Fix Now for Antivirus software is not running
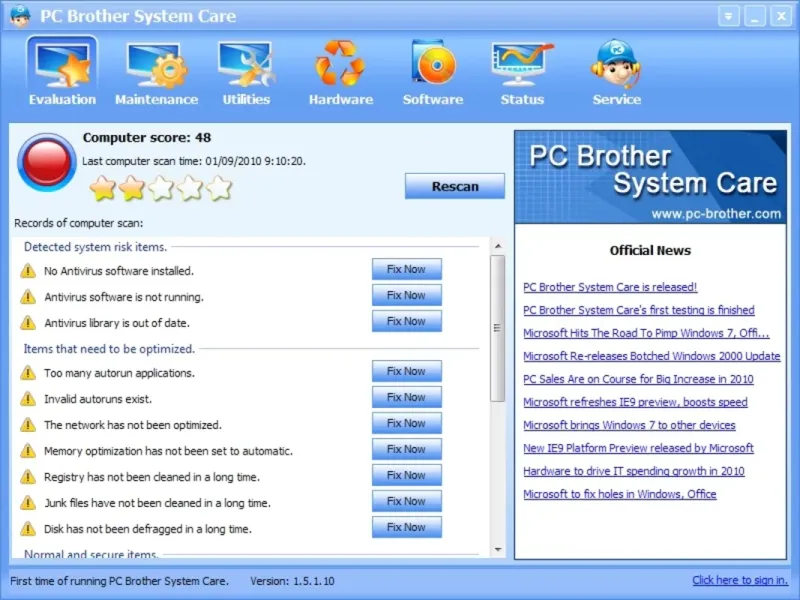This screenshot has height=600, width=800. pos(407,295)
